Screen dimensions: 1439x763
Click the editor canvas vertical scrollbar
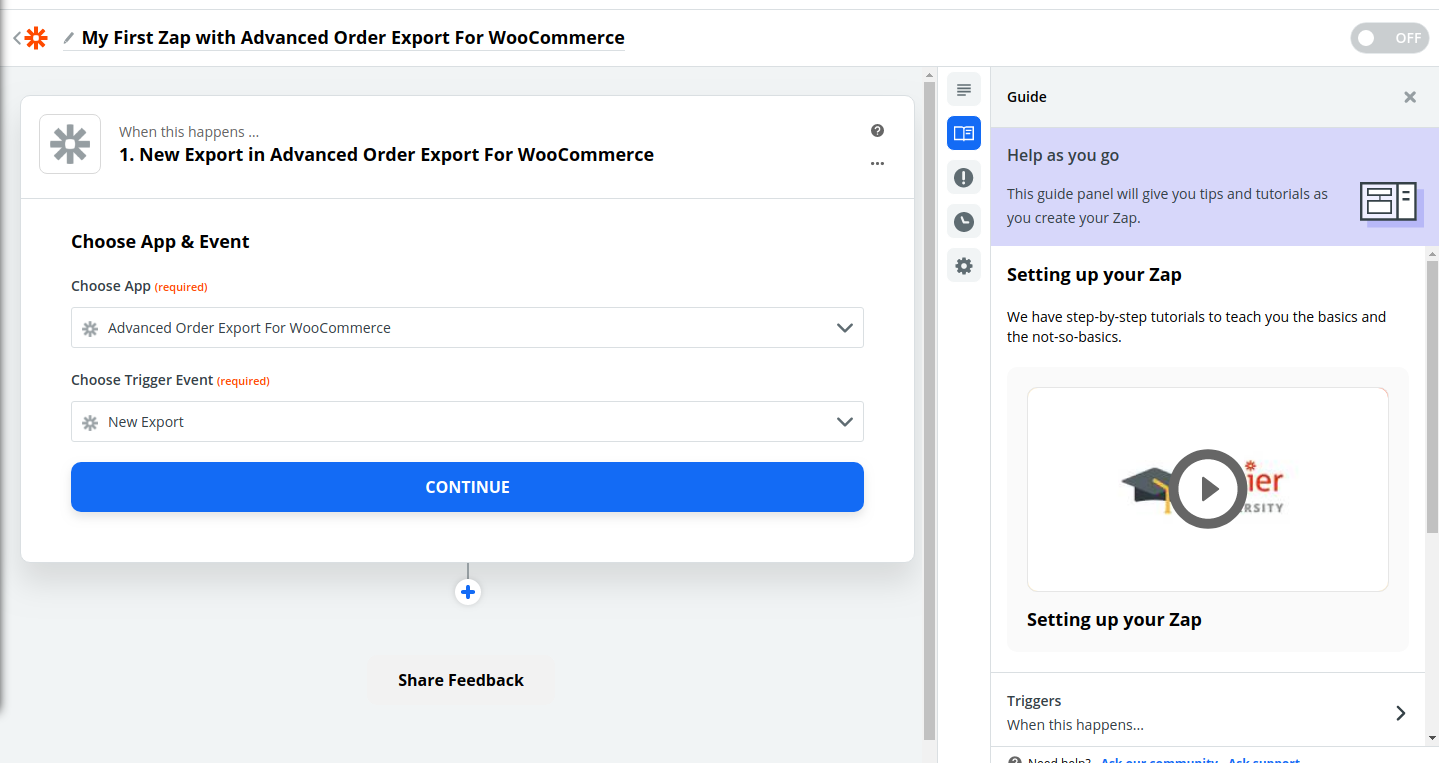pos(929,410)
